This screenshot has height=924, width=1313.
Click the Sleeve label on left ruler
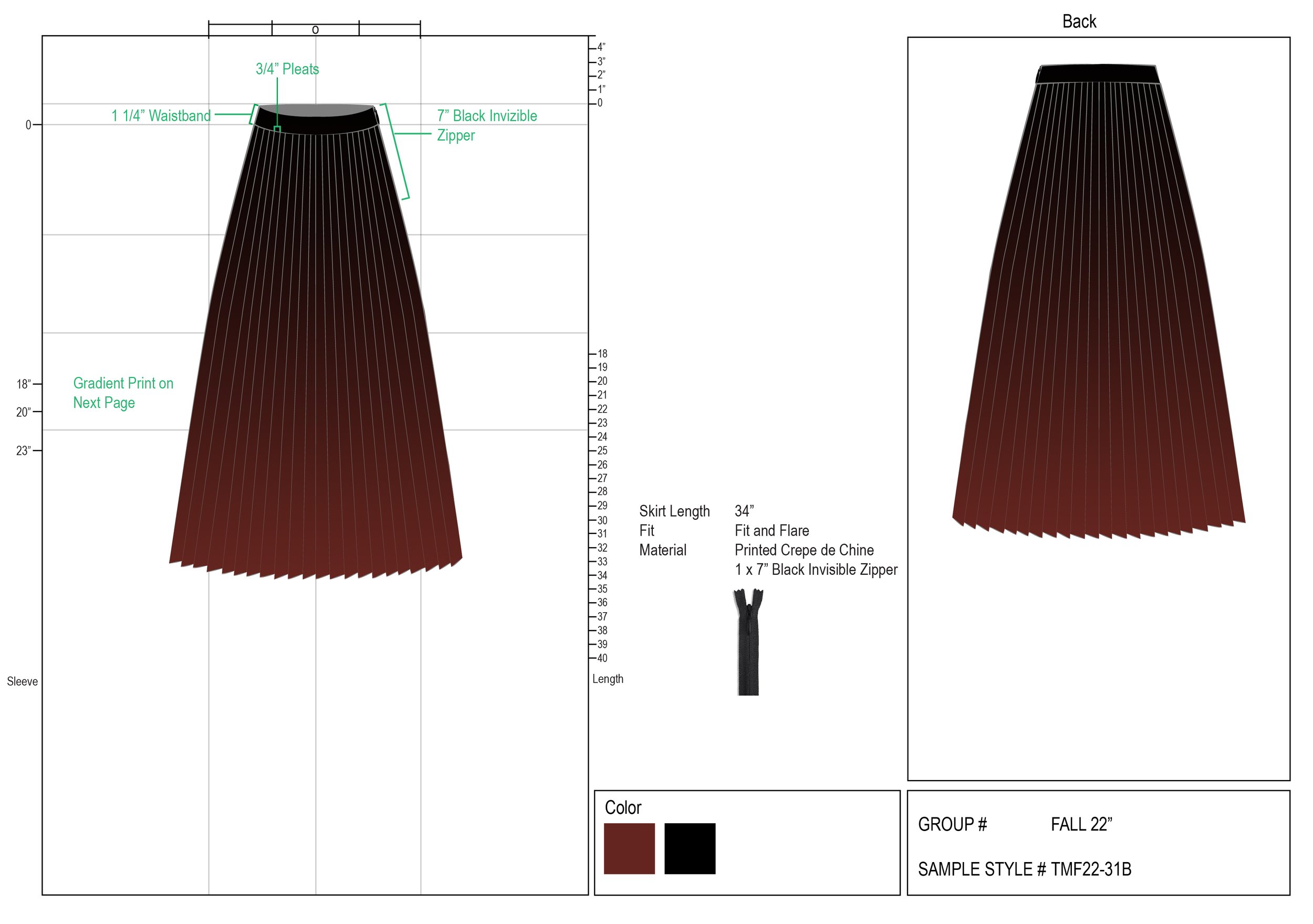point(22,681)
